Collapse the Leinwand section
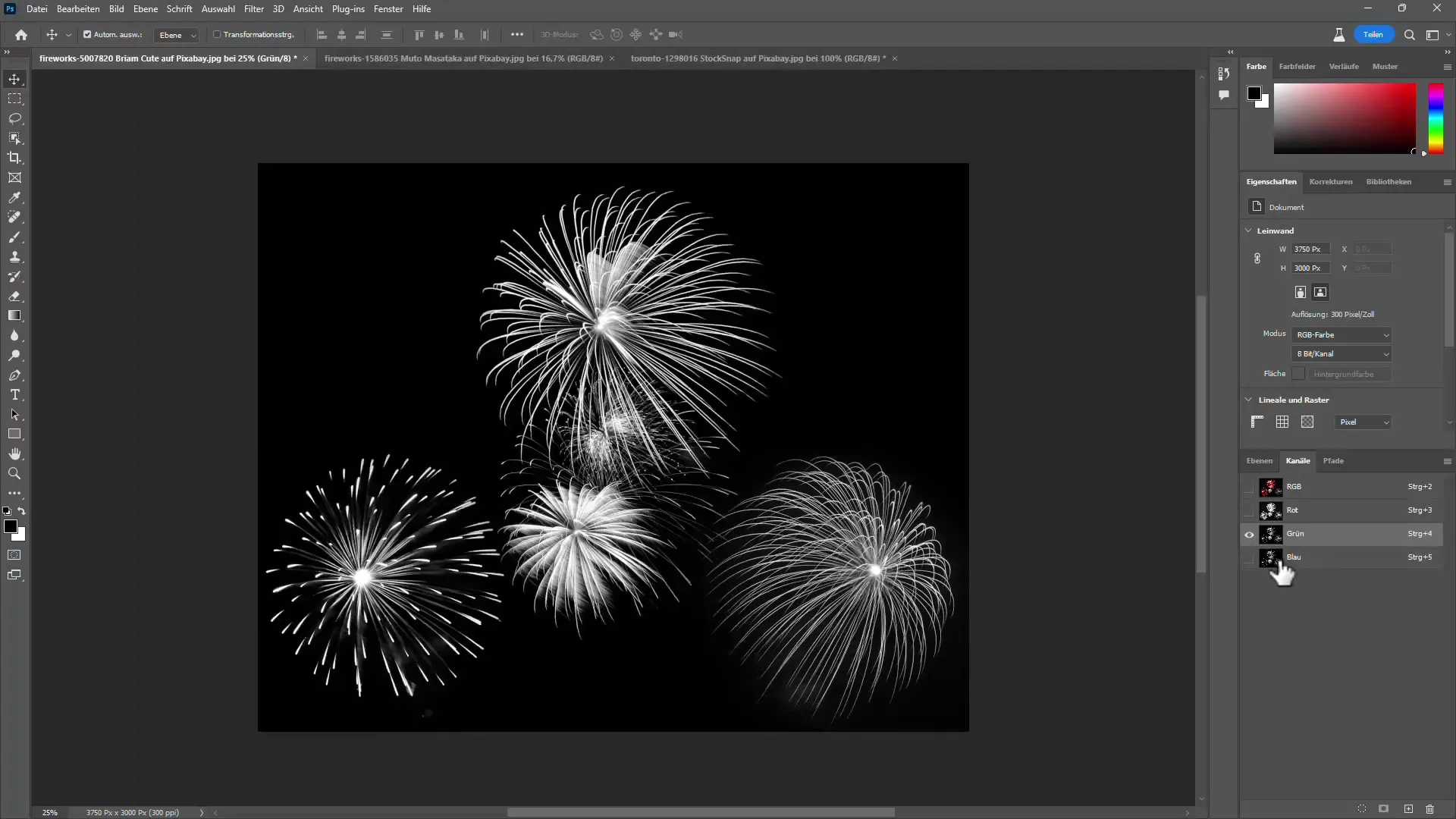 pos(1248,231)
